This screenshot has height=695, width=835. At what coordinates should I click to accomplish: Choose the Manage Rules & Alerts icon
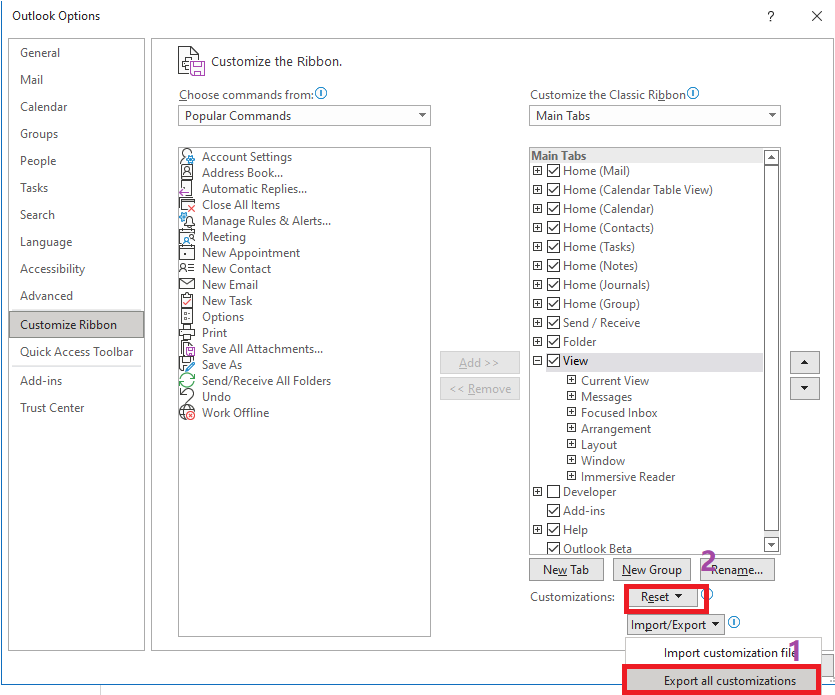(x=187, y=220)
